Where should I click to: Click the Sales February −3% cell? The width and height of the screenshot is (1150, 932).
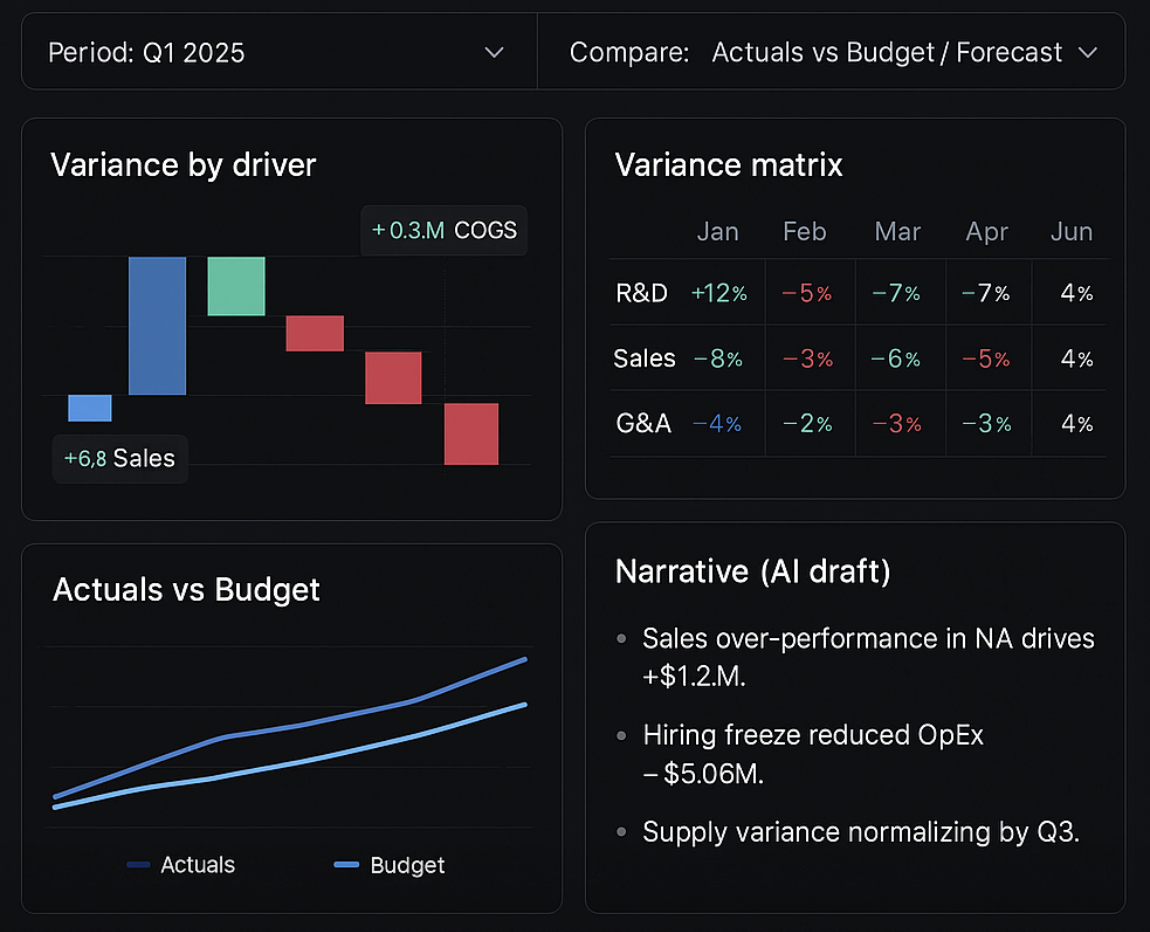(x=806, y=359)
